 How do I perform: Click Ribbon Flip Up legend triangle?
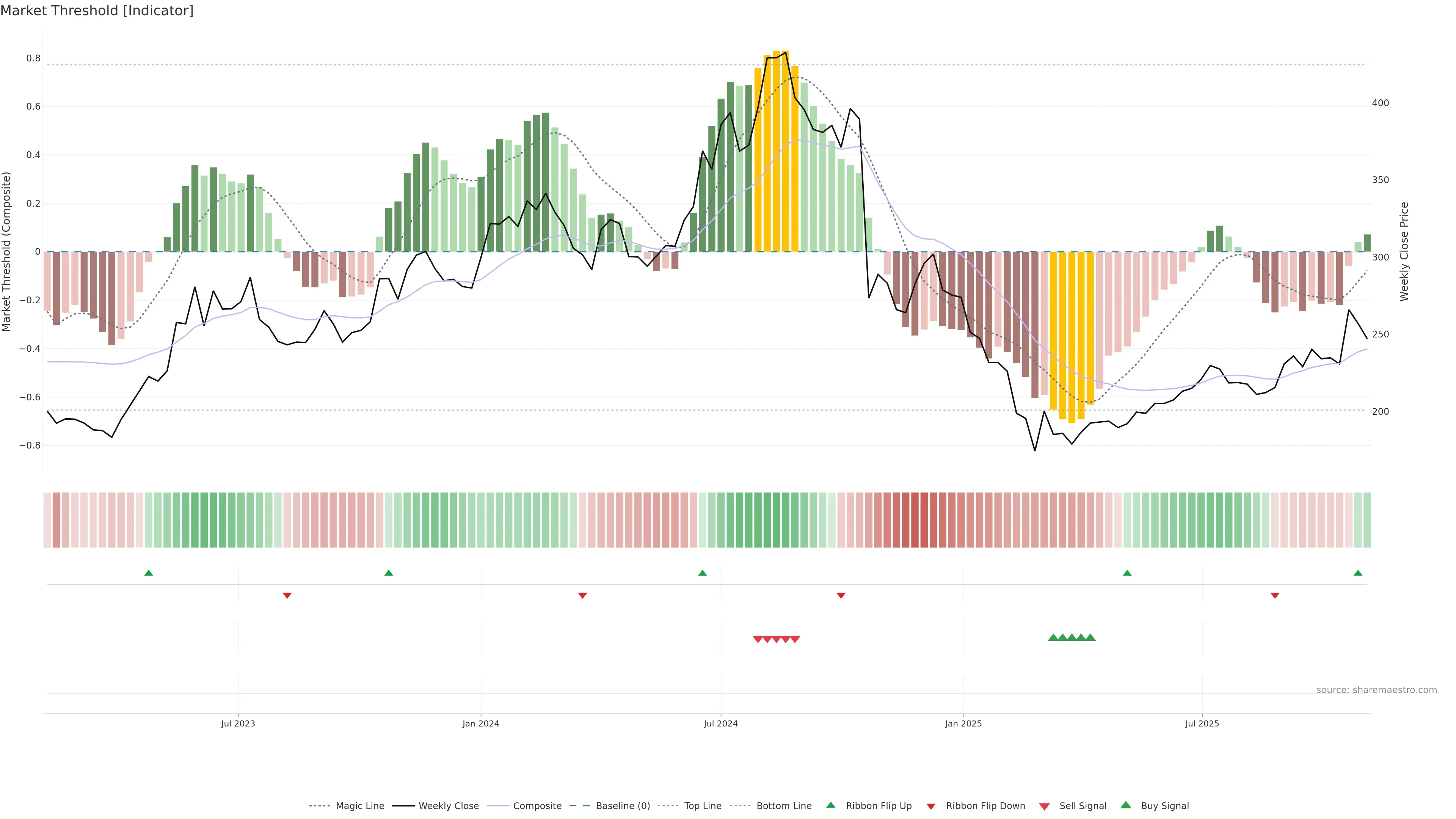(830, 805)
